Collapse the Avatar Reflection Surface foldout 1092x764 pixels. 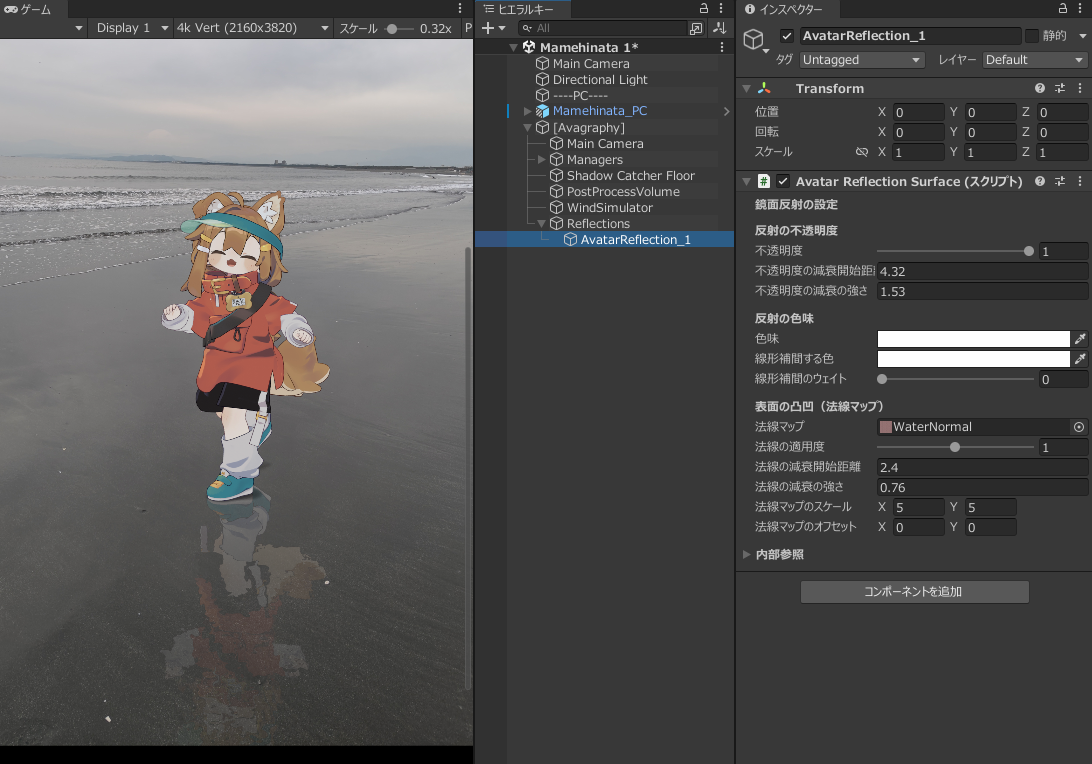[747, 181]
